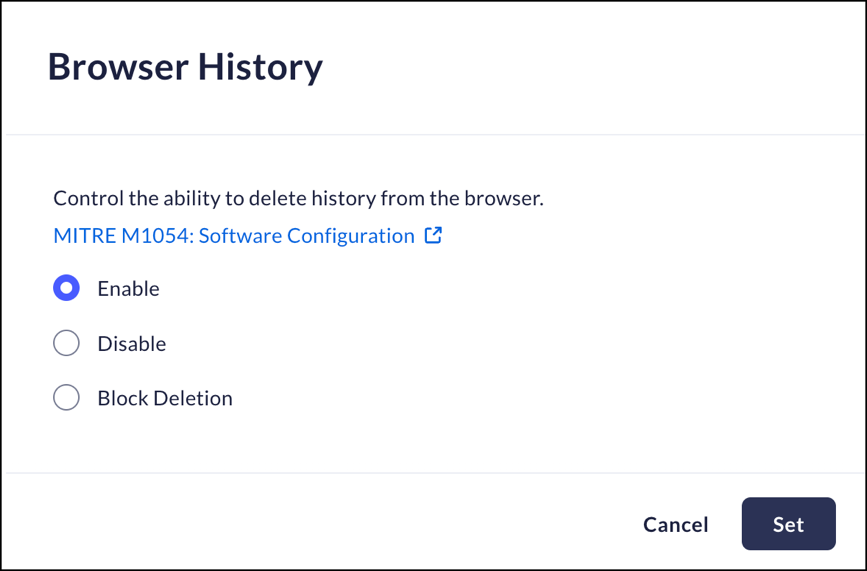Click the word "Control" starting the description

pyautogui.click(x=85, y=198)
